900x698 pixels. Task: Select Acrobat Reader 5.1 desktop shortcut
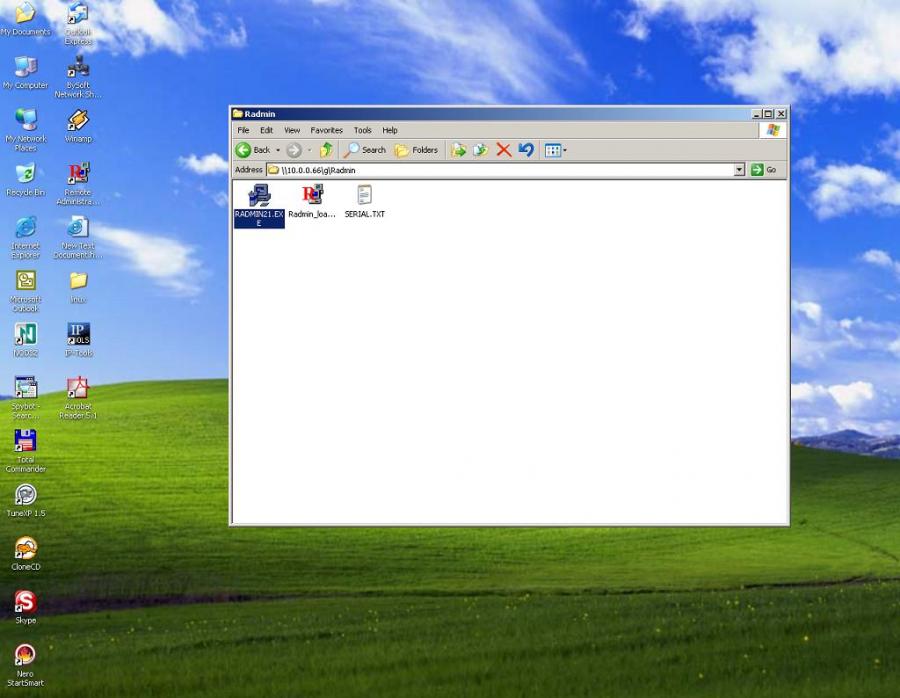(x=78, y=397)
